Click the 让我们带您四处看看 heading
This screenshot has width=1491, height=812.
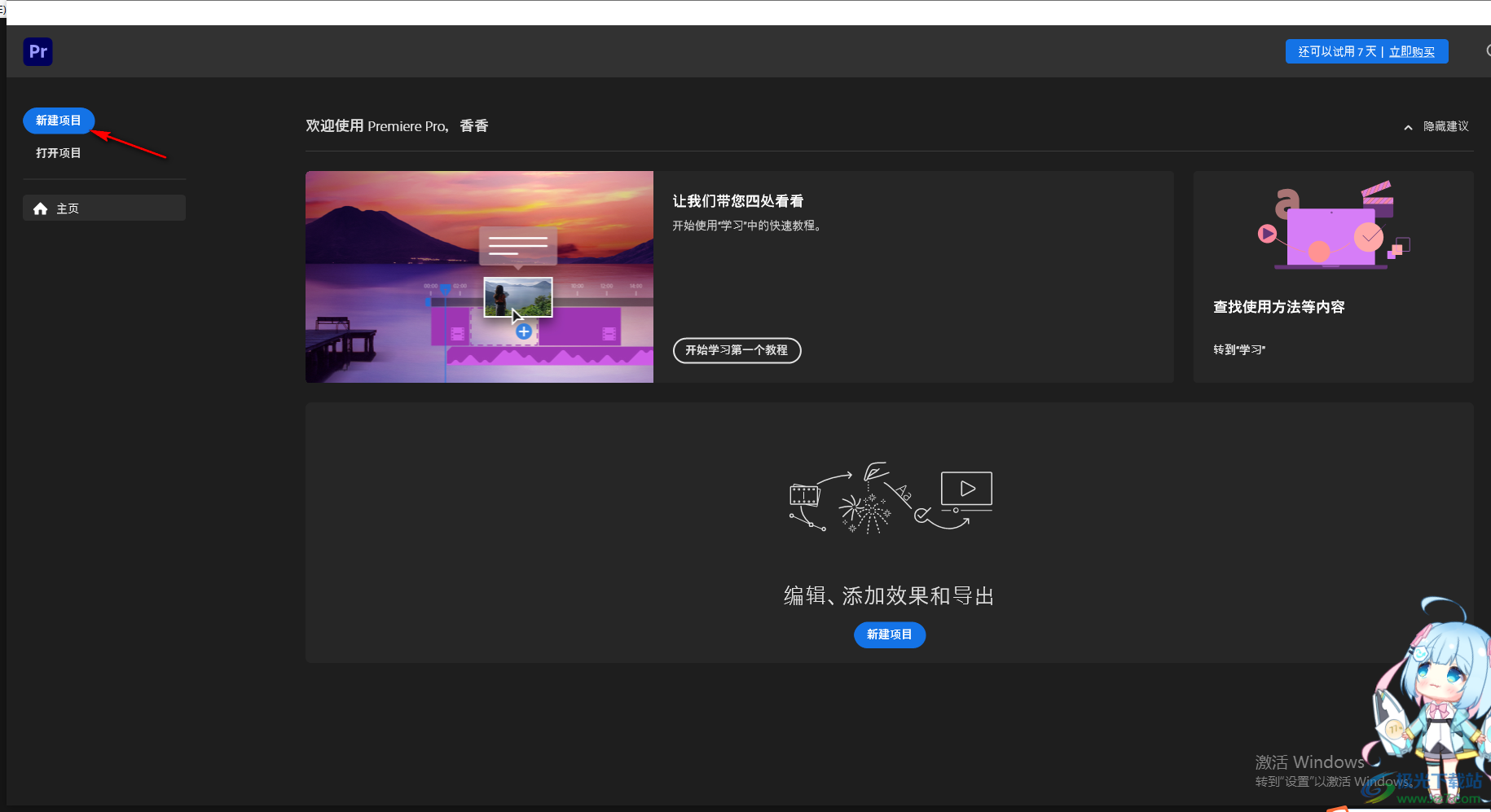point(738,201)
